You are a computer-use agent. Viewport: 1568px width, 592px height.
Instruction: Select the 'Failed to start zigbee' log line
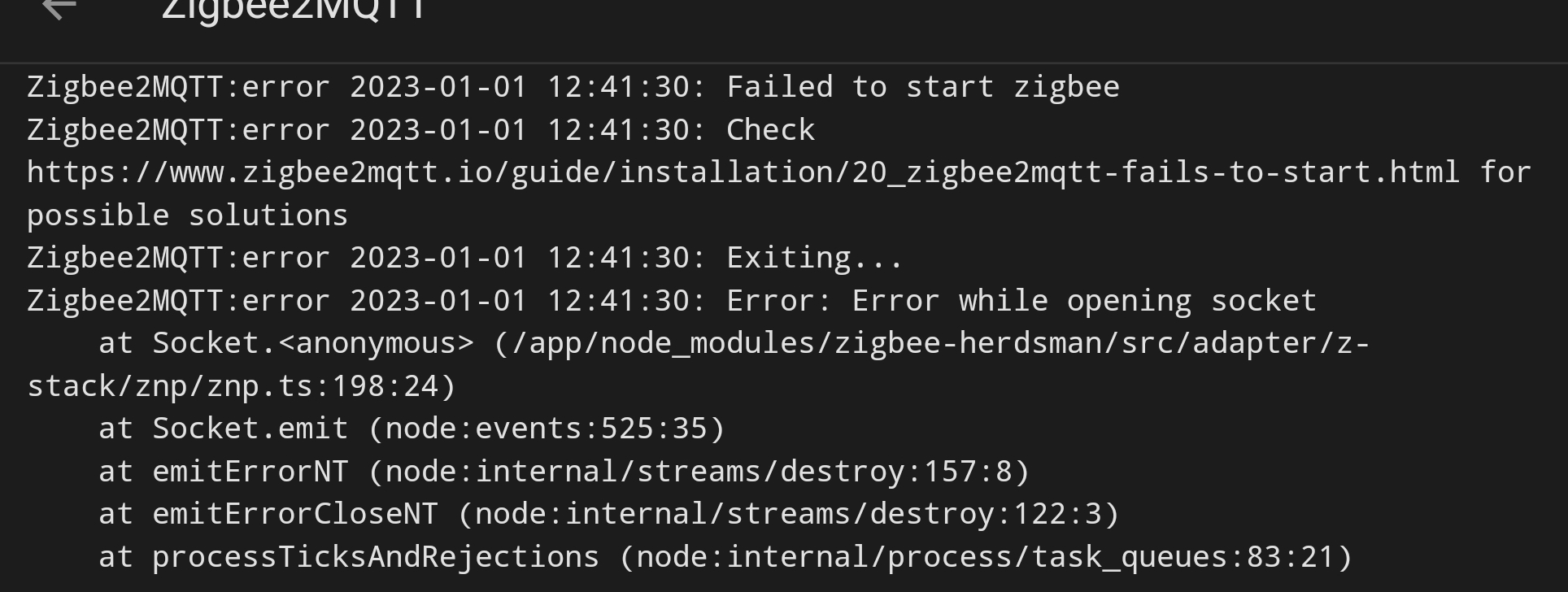click(573, 87)
